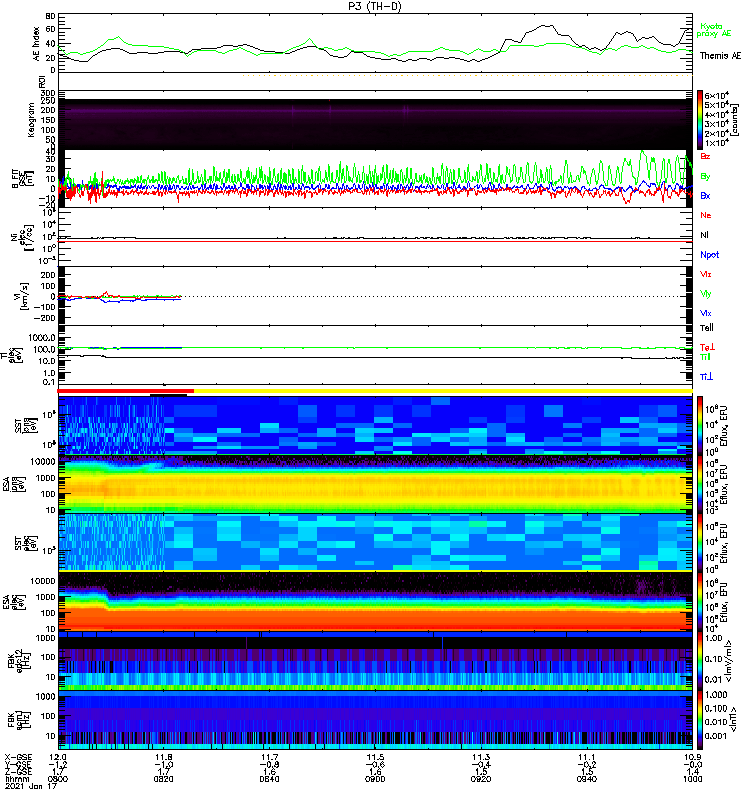
Task: Click the Vi [km/s] axis label
Action: (23, 296)
